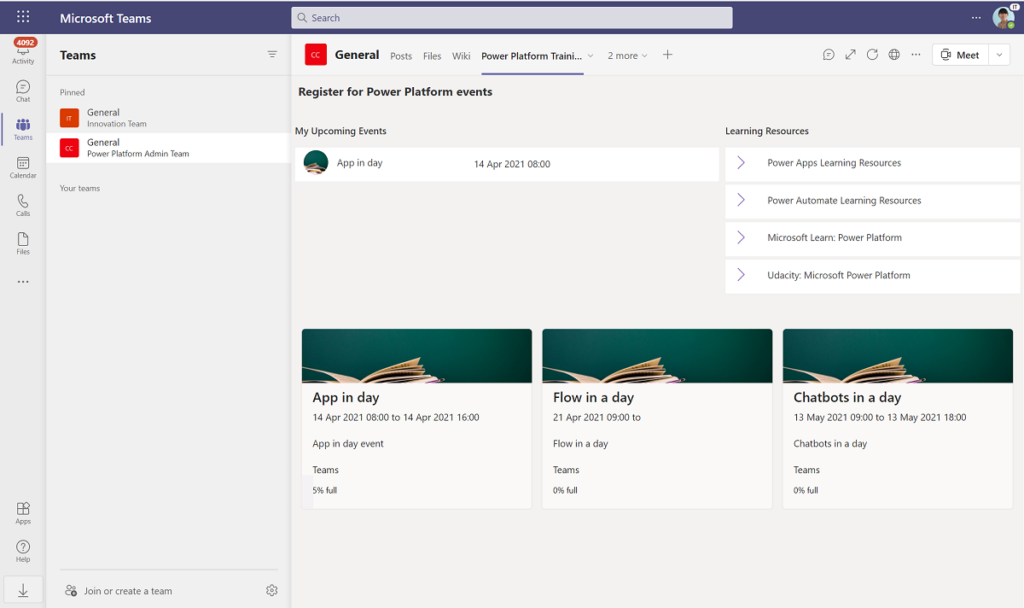Viewport: 1024px width, 608px height.
Task: Open the '2 more' tabs dropdown
Action: (627, 56)
